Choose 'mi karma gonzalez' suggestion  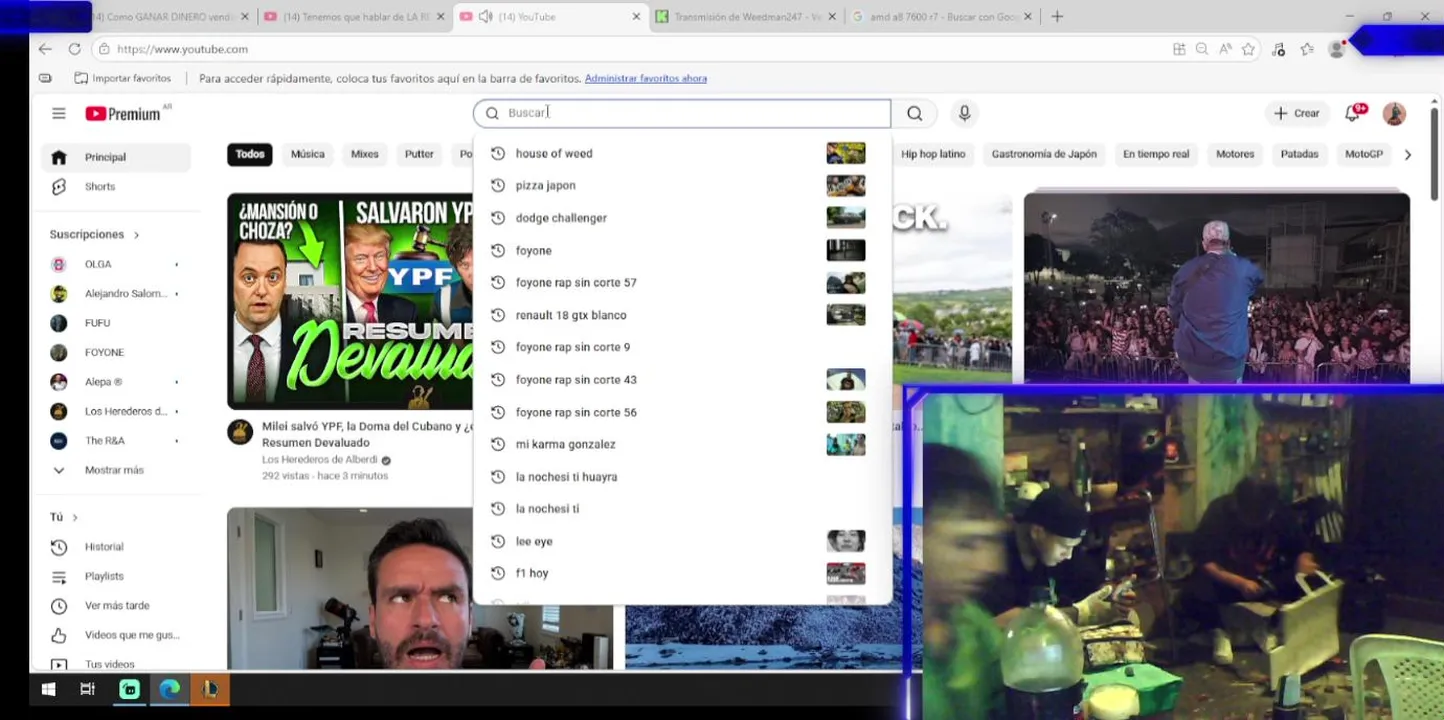tap(682, 444)
